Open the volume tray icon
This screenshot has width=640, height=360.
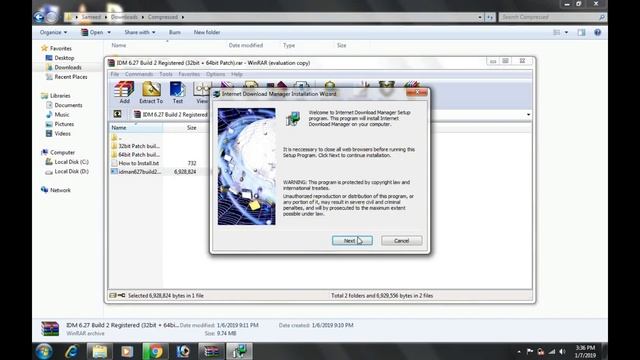point(562,351)
